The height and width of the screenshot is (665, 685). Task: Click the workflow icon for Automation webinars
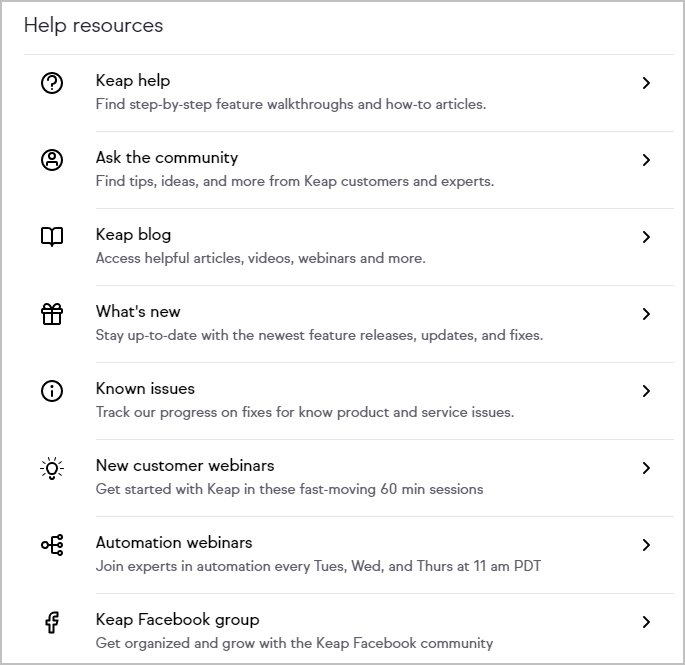pyautogui.click(x=52, y=545)
